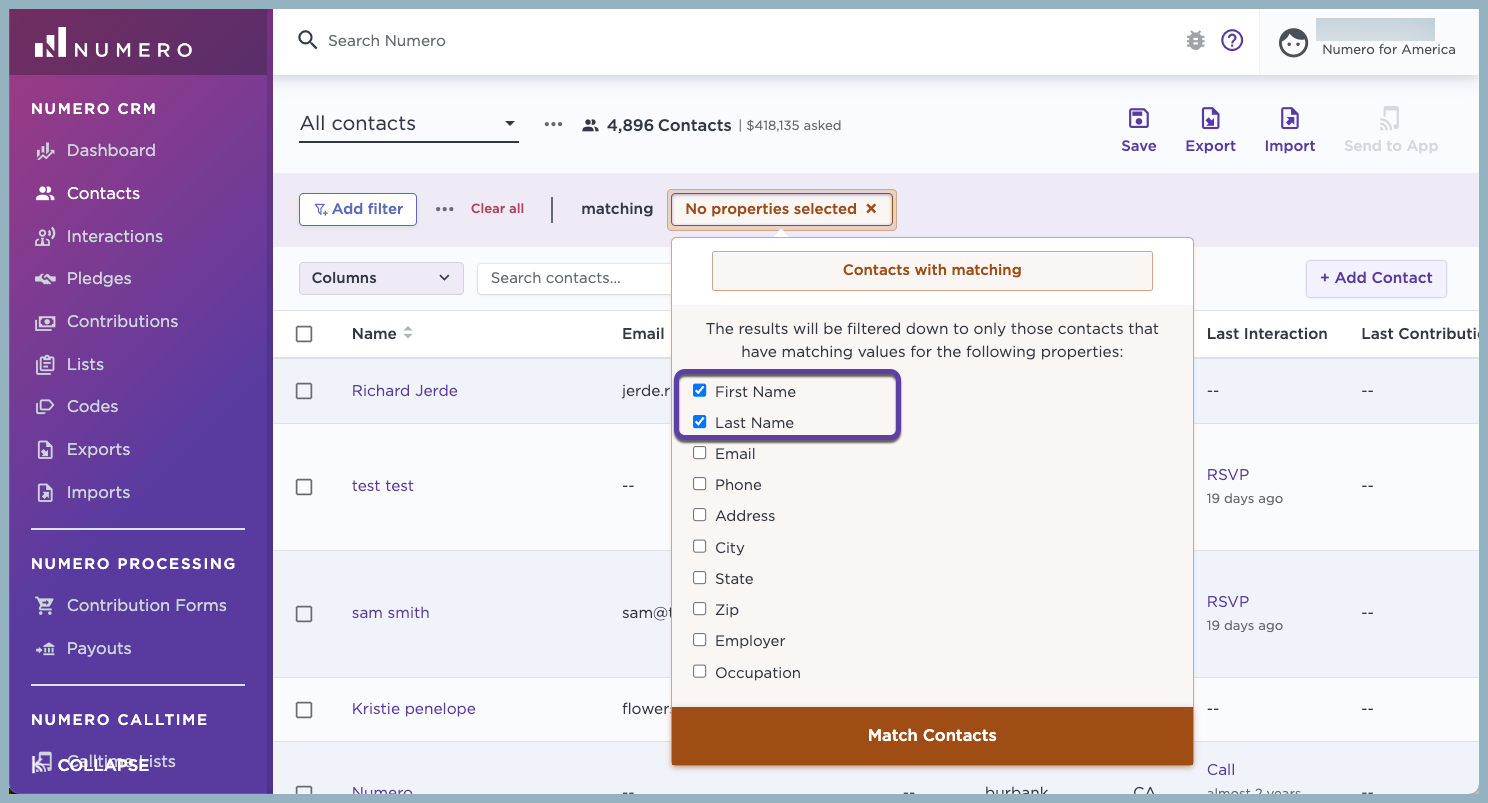The height and width of the screenshot is (803, 1488).
Task: Click the Add filter button
Action: click(358, 209)
